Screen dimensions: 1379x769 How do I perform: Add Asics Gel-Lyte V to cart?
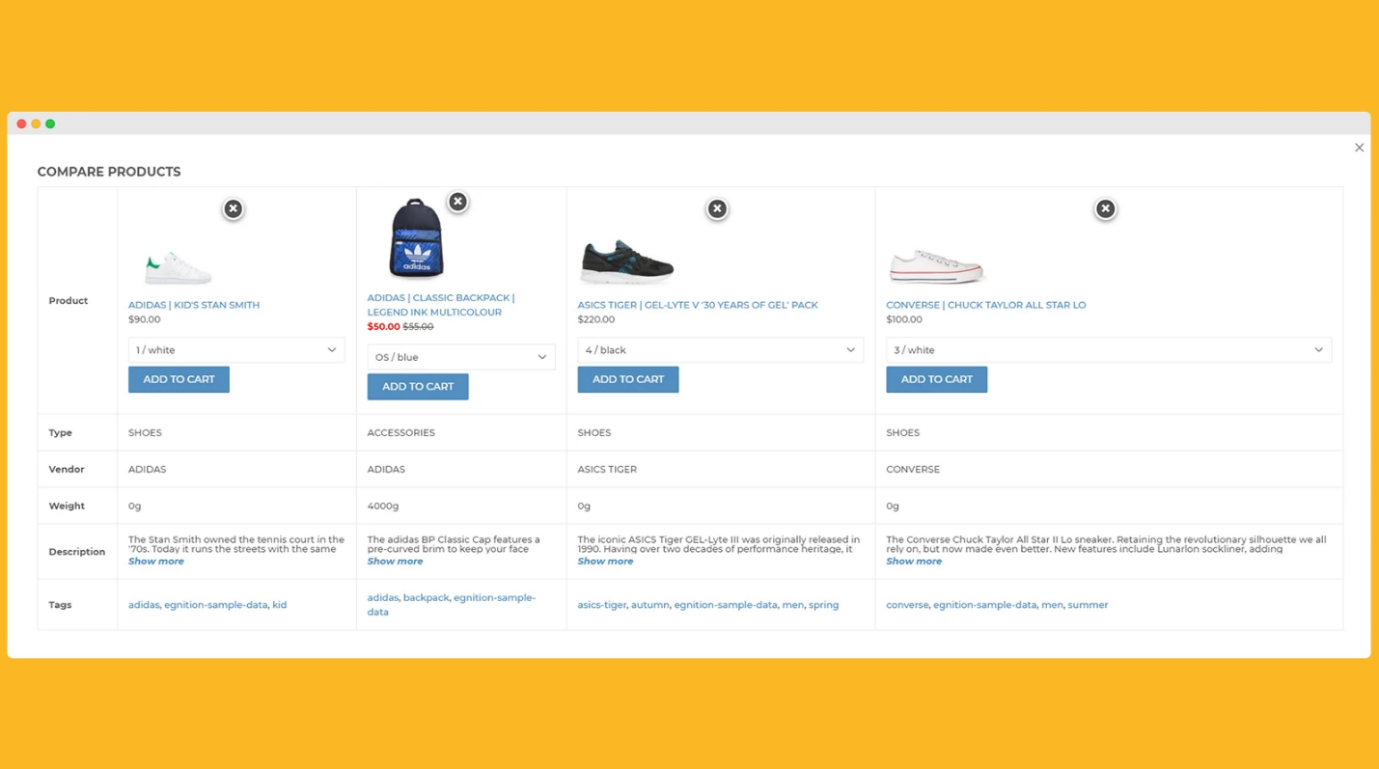click(628, 380)
